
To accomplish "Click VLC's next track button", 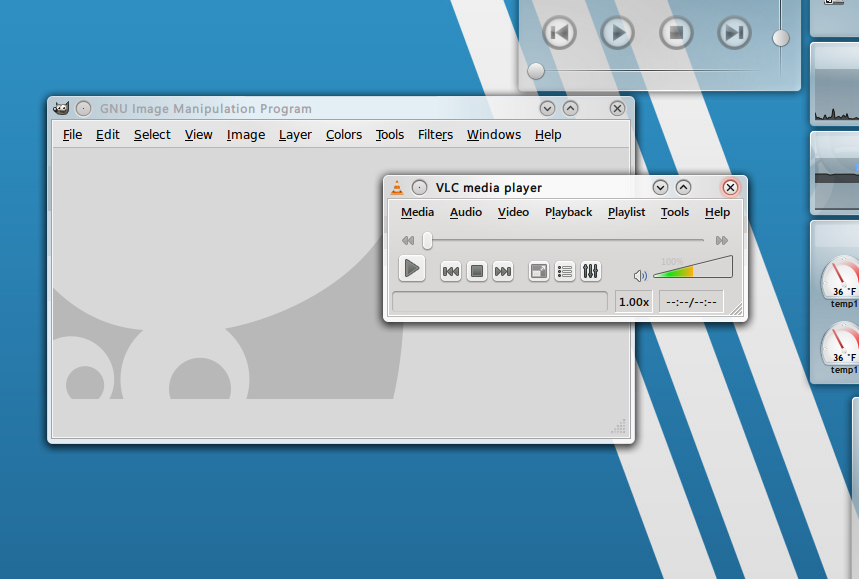I will pos(503,271).
